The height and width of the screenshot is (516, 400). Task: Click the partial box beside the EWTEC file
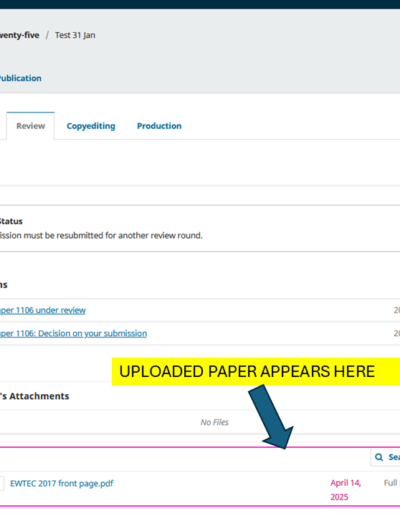tap(2, 483)
